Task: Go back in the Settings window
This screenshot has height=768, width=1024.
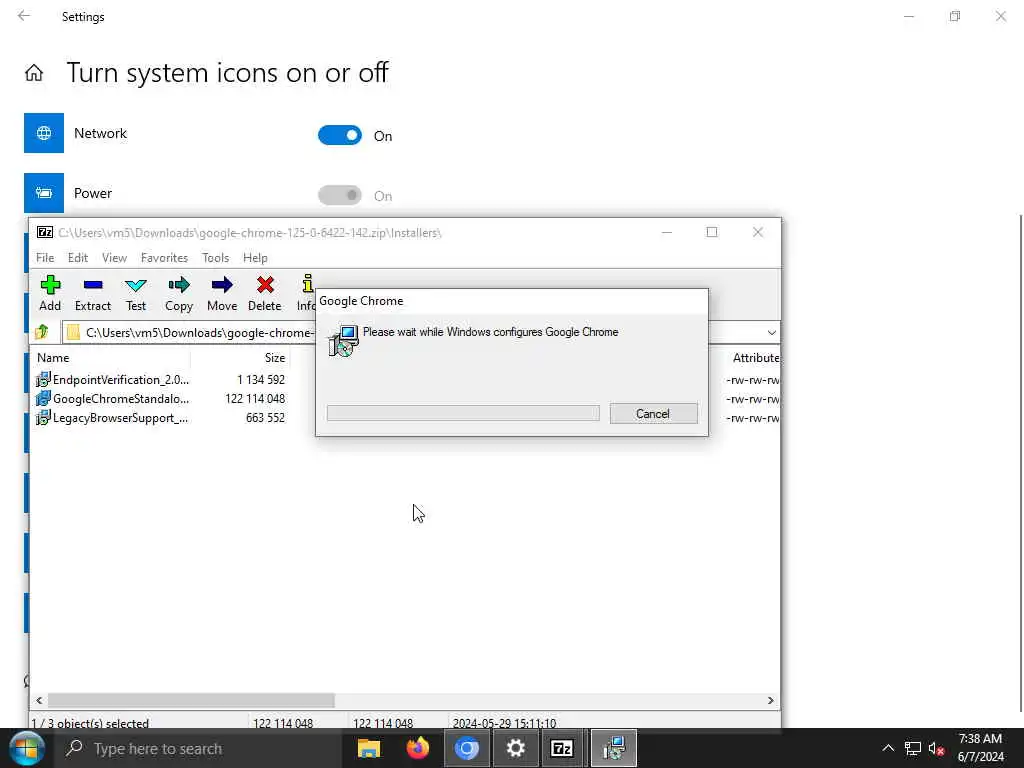Action: point(24,16)
